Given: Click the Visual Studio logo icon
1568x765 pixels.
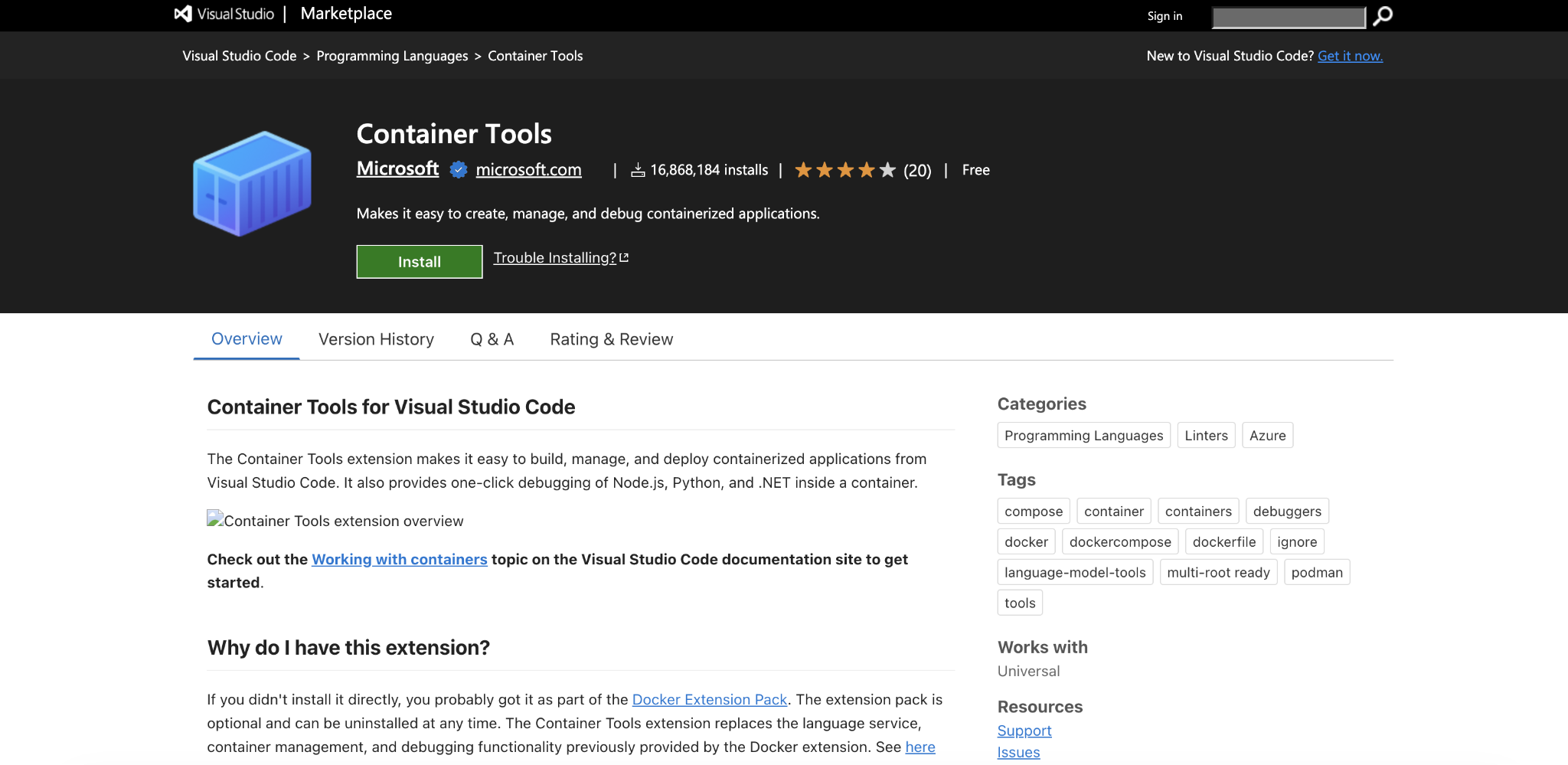Looking at the screenshot, I should 183,14.
